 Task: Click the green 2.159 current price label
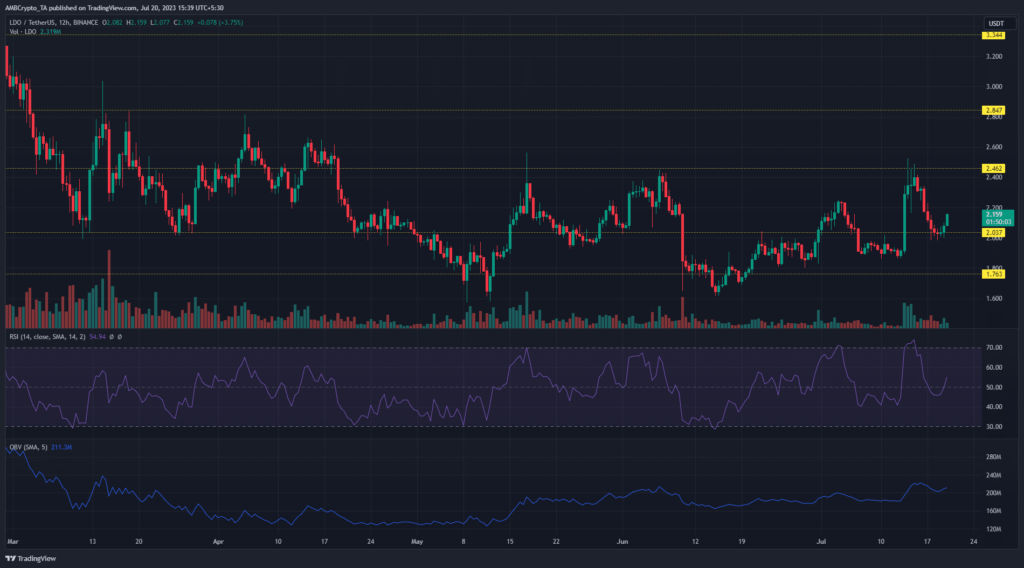(x=995, y=213)
